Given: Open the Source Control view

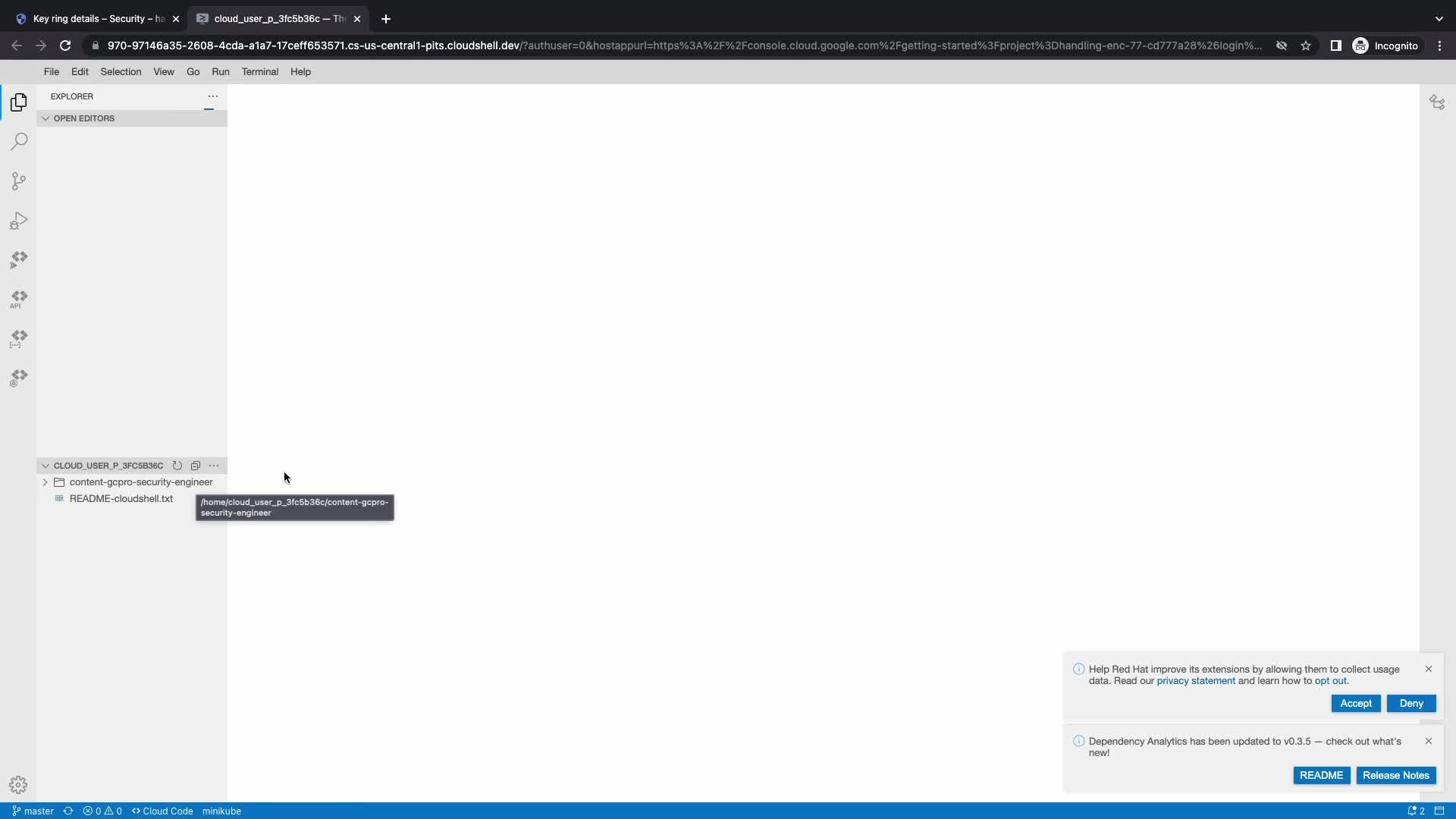Looking at the screenshot, I should (19, 181).
